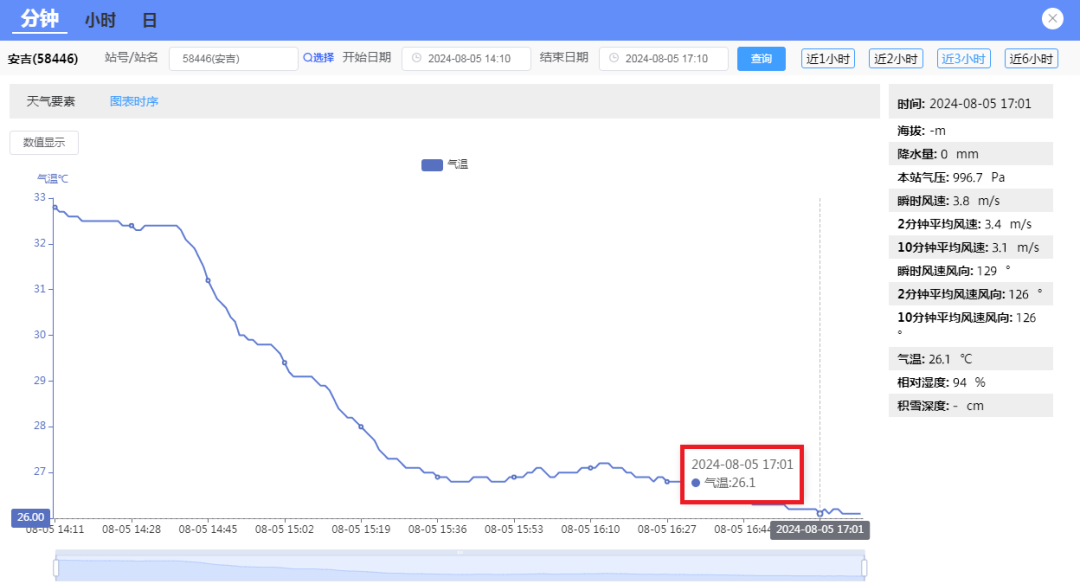Viewport: 1080px width, 584px height.
Task: Toggle the 气温 legend swatch
Action: click(x=431, y=164)
